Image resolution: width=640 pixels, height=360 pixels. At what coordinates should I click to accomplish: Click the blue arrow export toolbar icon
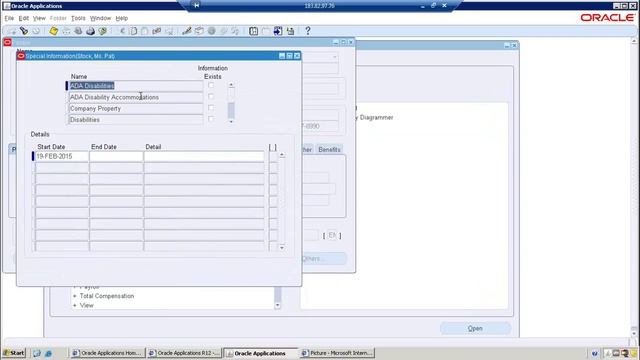tap(278, 31)
